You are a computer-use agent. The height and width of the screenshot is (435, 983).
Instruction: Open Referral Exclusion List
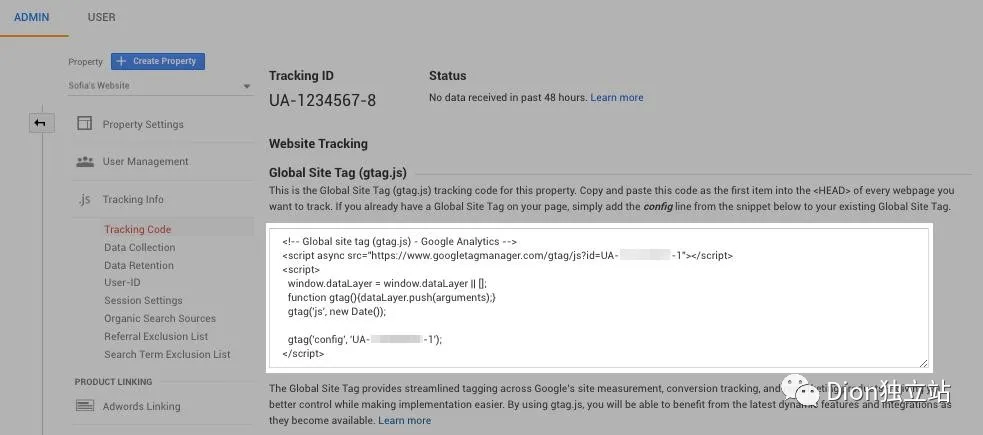click(x=156, y=337)
